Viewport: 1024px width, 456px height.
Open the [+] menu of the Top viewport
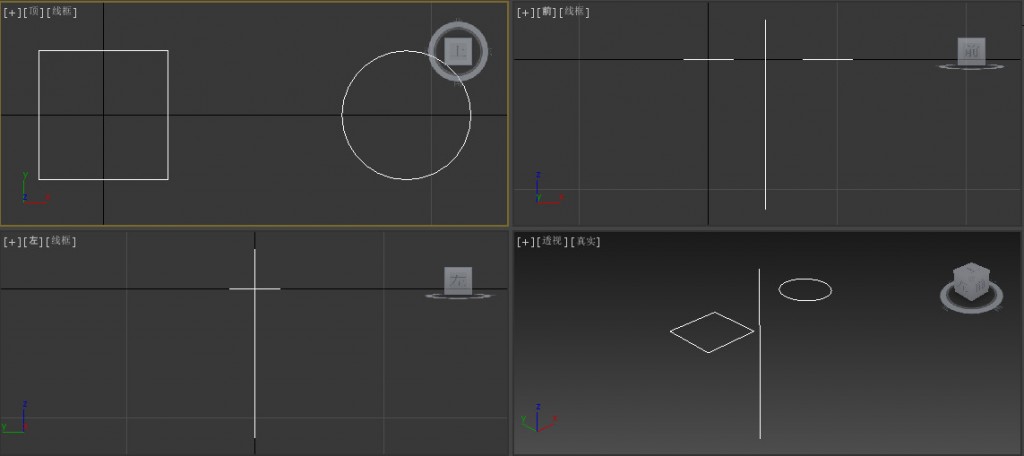tap(12, 12)
